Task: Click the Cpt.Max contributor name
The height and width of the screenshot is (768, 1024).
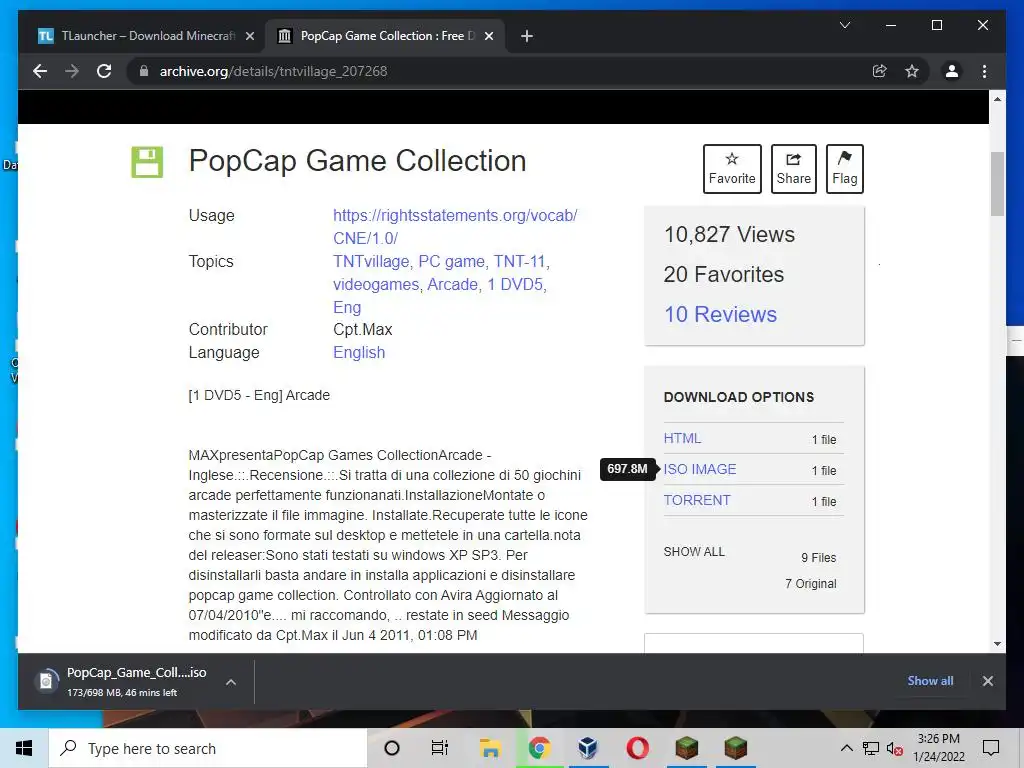Action: 362,329
